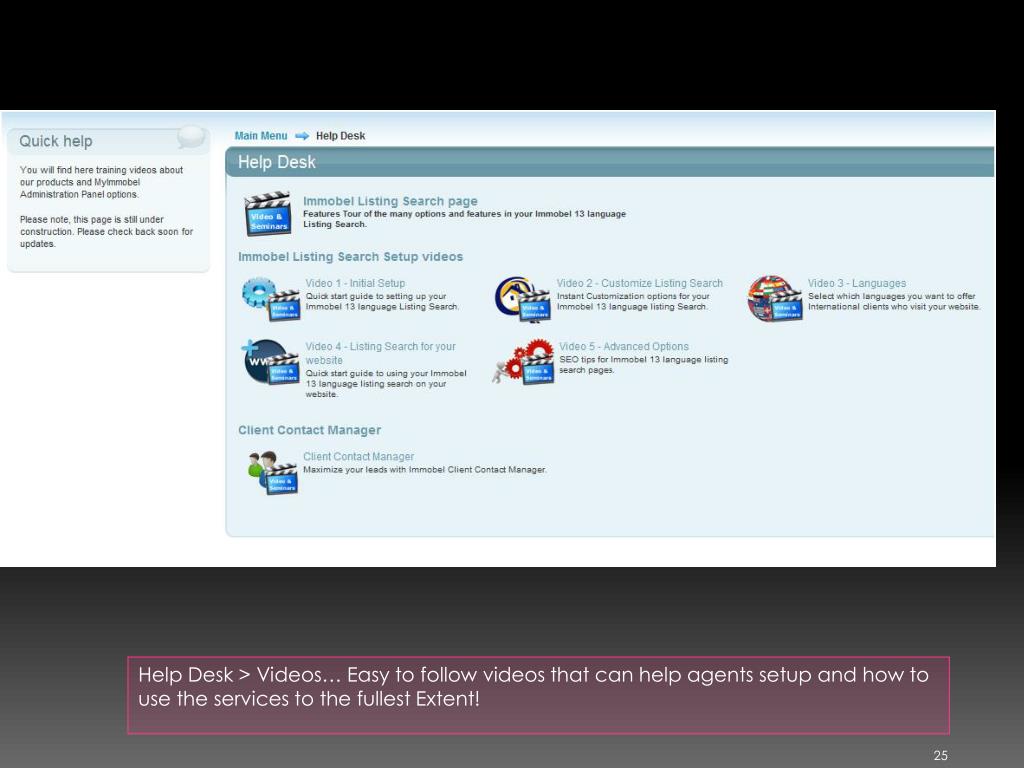Viewport: 1024px width, 768px height.
Task: Go back via the Main Menu breadcrumb link
Action: (x=261, y=136)
